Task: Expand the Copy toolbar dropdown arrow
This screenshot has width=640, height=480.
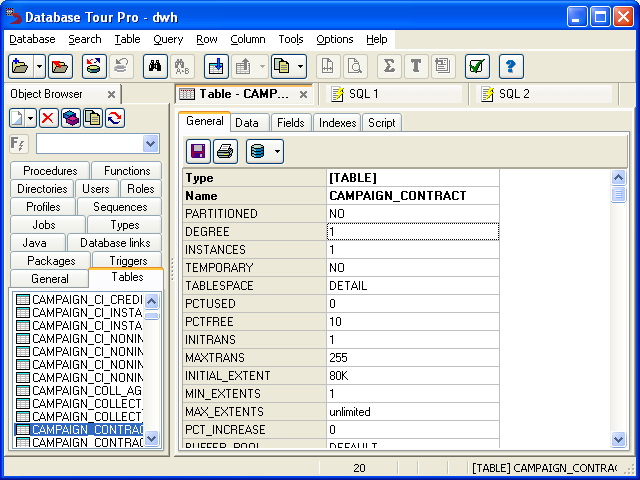Action: pyautogui.click(x=300, y=66)
